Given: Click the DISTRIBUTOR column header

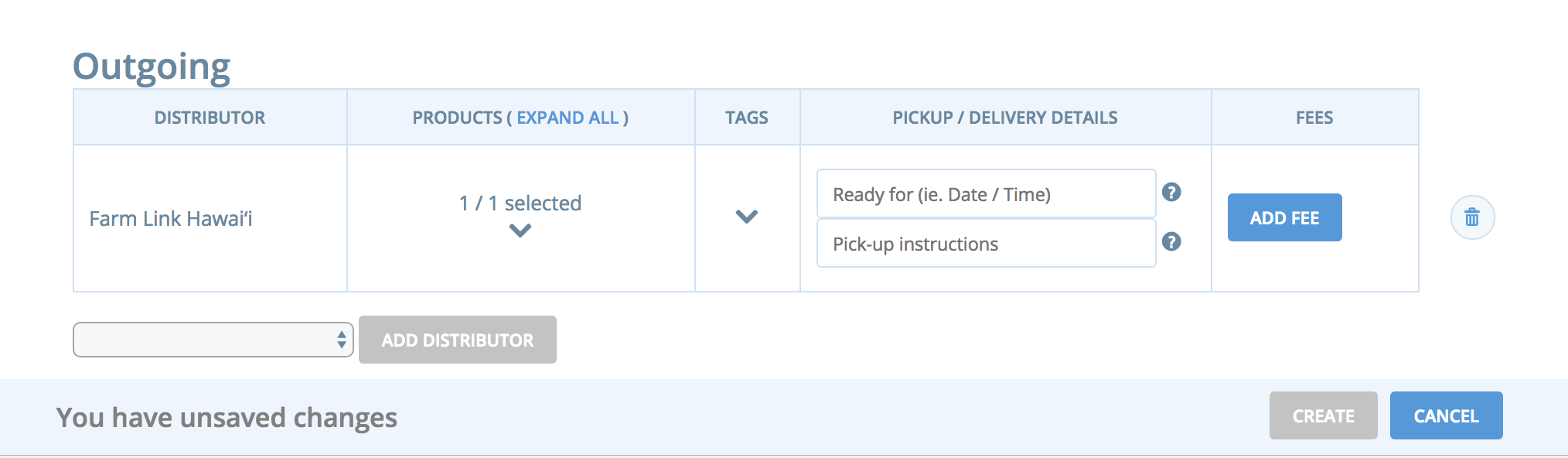Looking at the screenshot, I should [x=210, y=117].
